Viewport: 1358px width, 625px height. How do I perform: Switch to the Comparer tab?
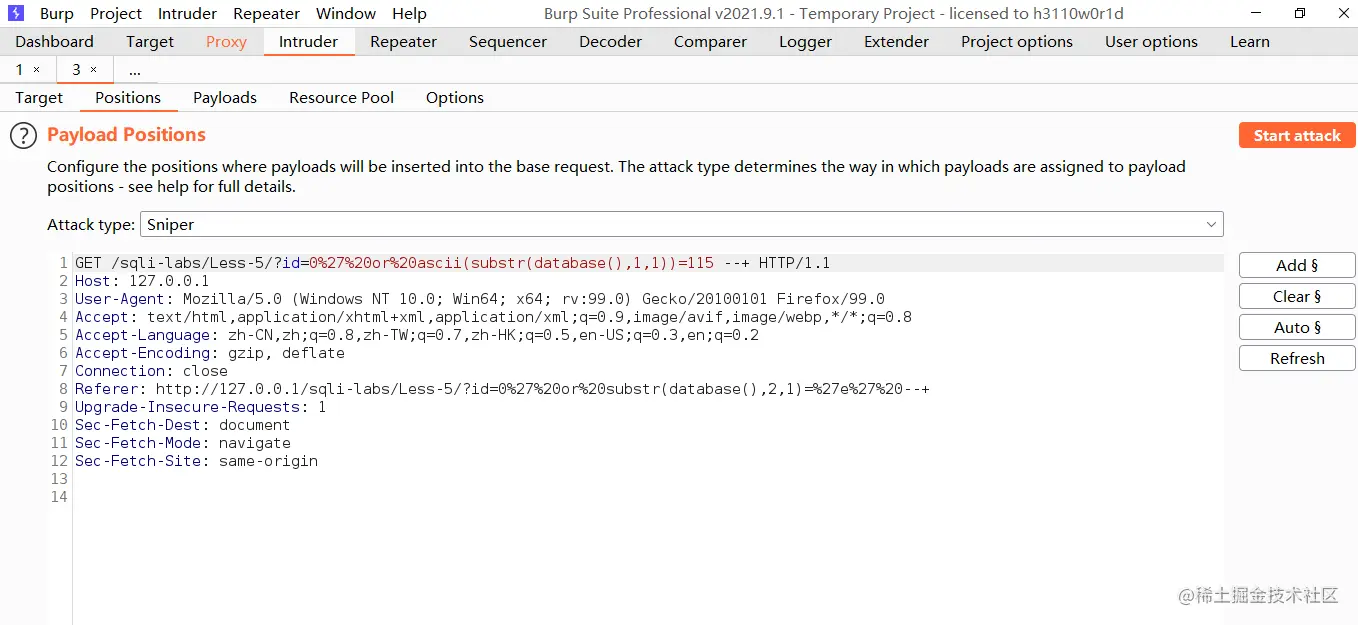click(x=710, y=42)
